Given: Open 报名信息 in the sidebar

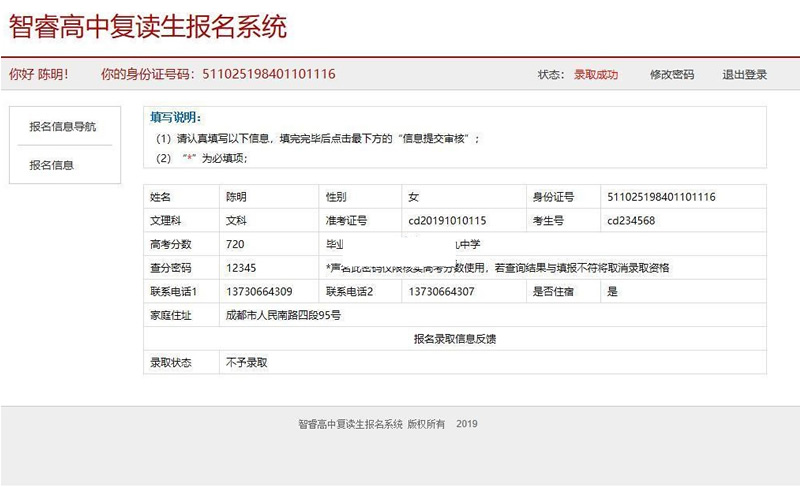Looking at the screenshot, I should click(x=51, y=165).
